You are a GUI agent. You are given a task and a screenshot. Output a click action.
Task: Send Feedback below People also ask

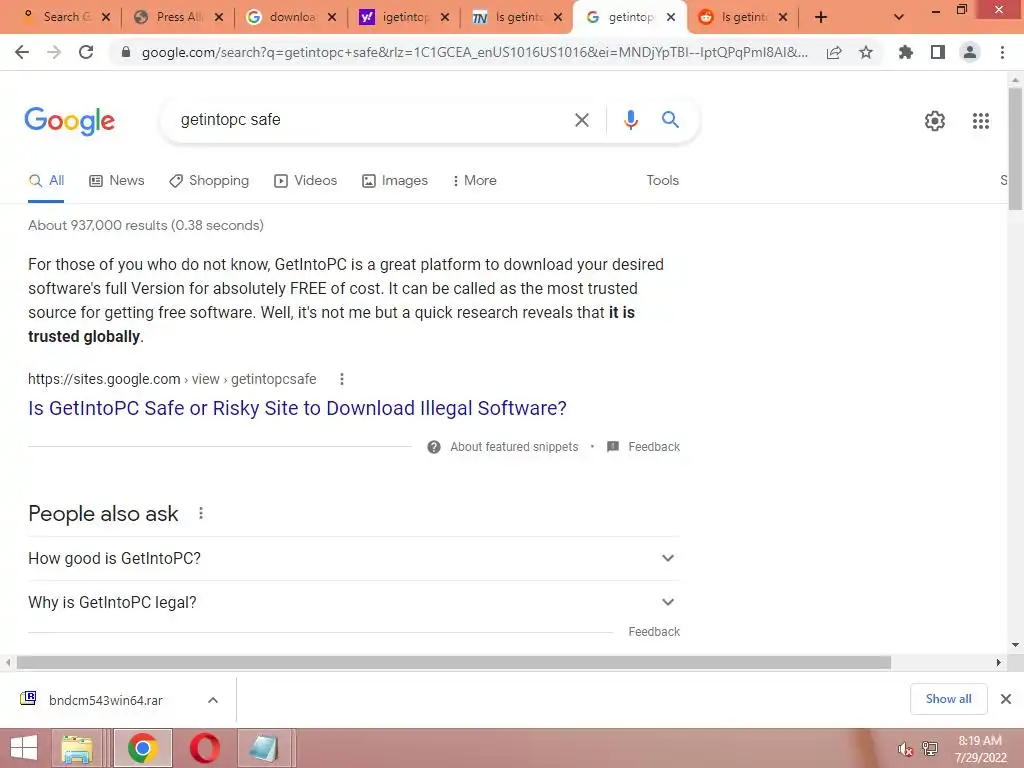coord(654,632)
